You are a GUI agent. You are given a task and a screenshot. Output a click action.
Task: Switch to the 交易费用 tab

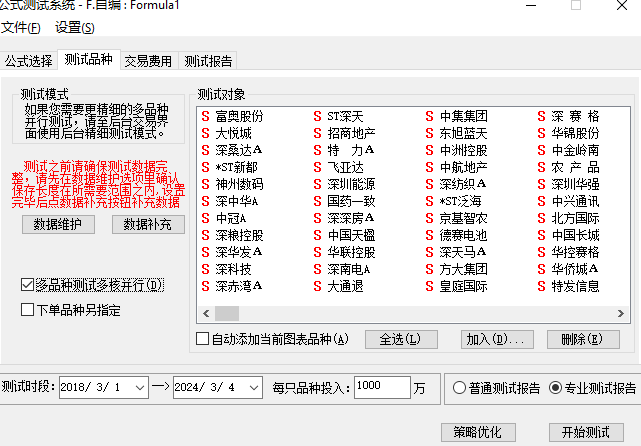pos(148,61)
